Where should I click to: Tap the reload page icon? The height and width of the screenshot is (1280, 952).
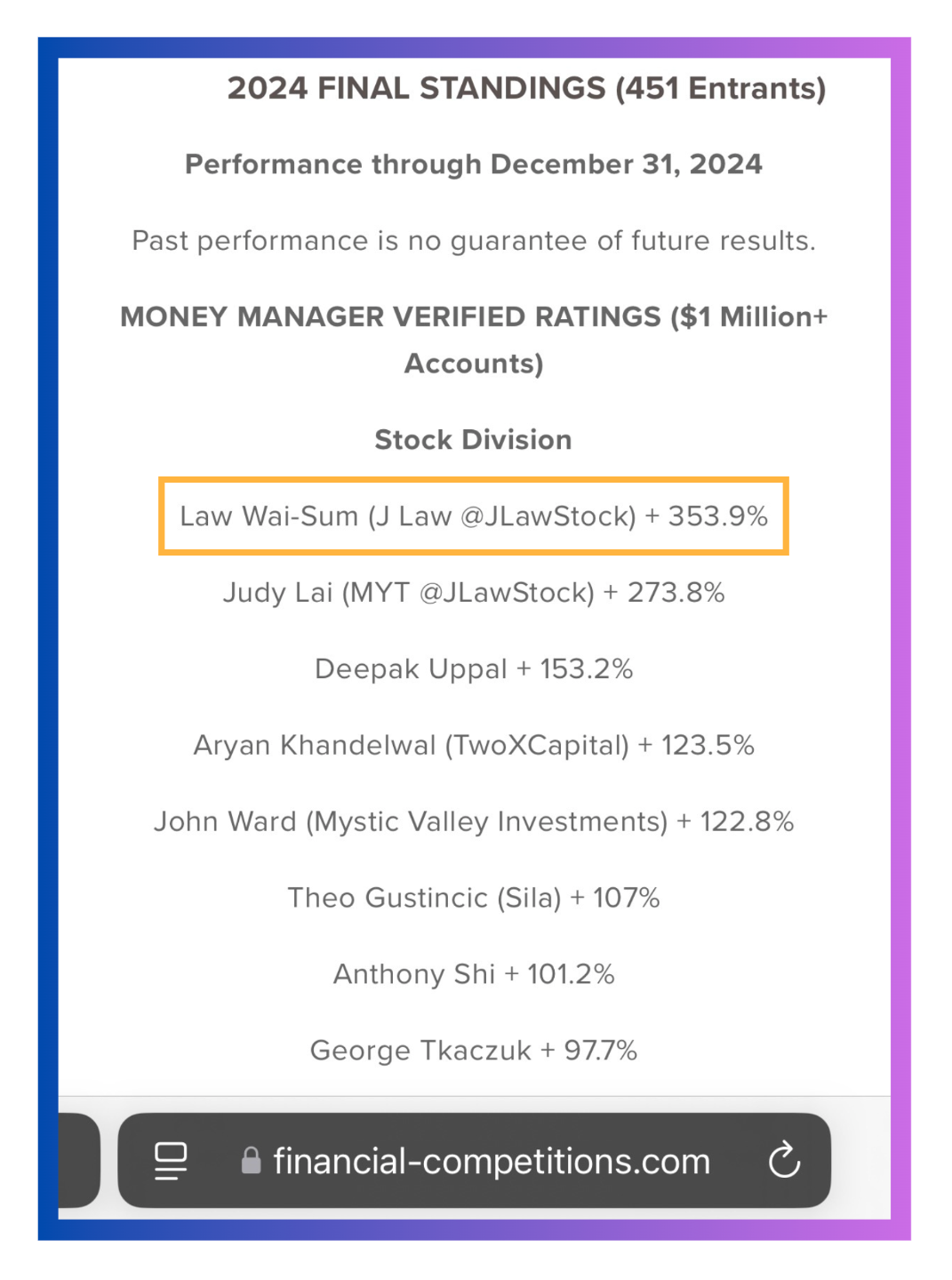pos(784,1160)
